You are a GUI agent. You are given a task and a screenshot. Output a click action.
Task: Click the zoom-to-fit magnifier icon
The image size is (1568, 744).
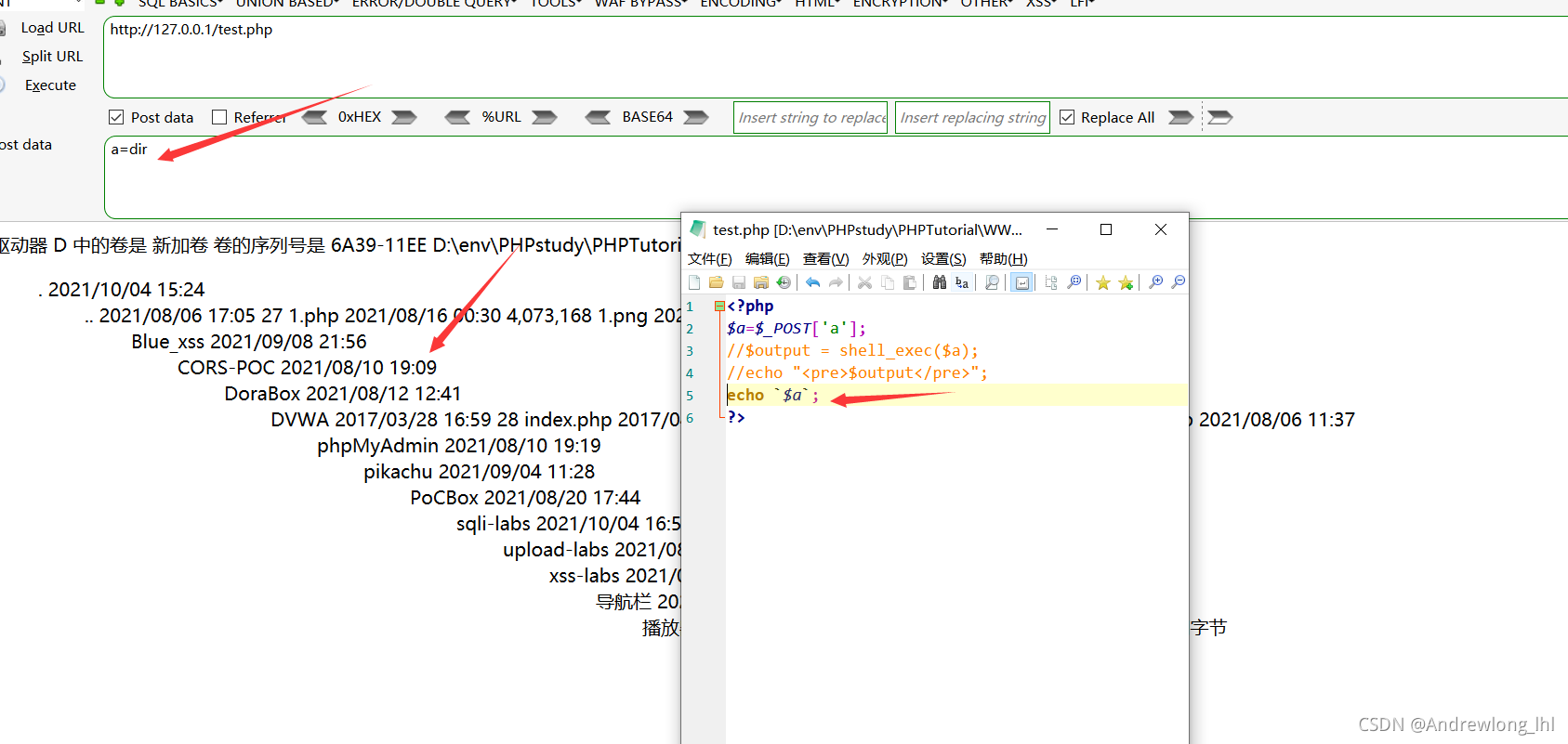[1074, 282]
